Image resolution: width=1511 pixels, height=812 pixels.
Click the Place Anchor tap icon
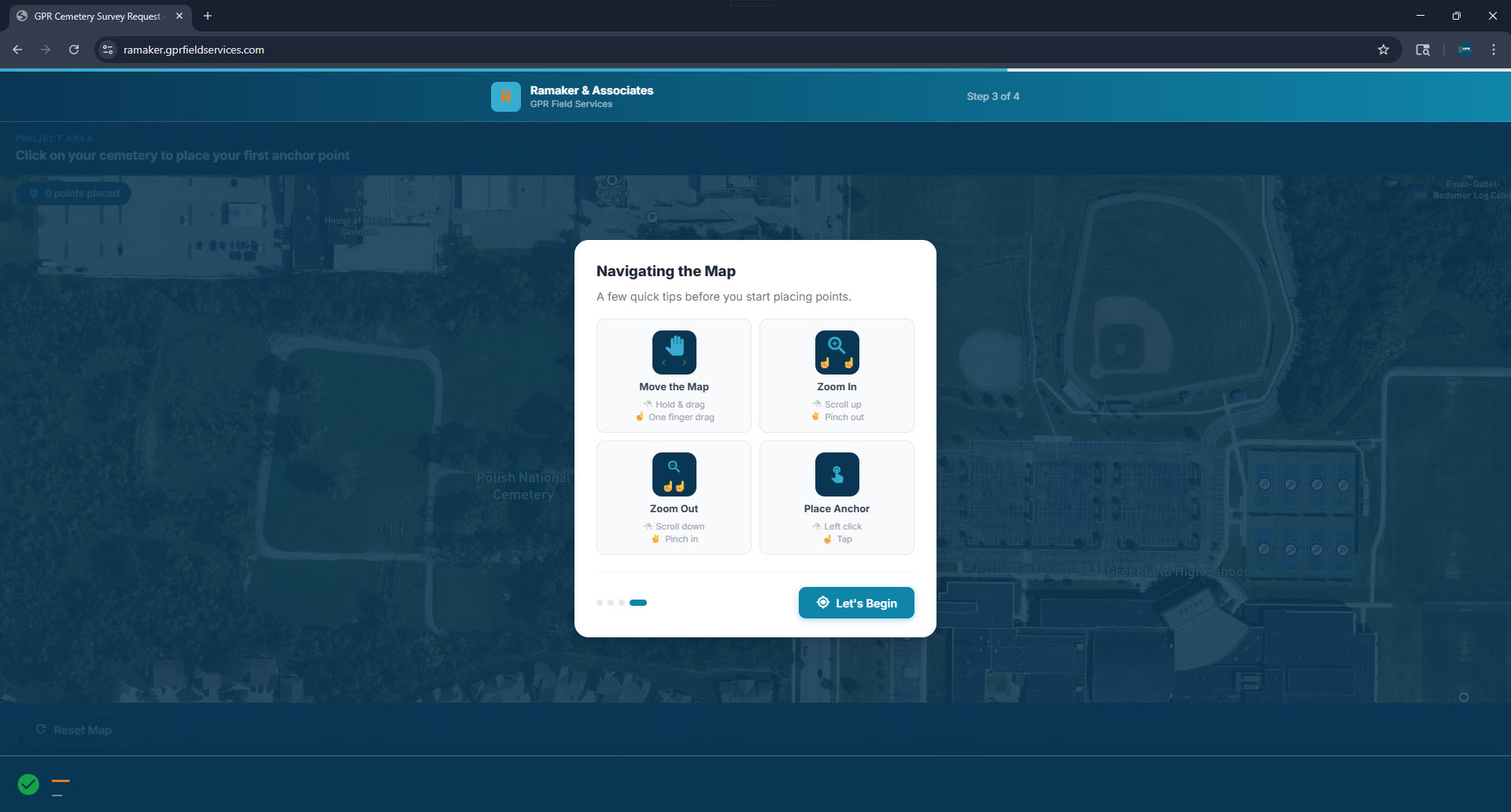click(x=837, y=474)
